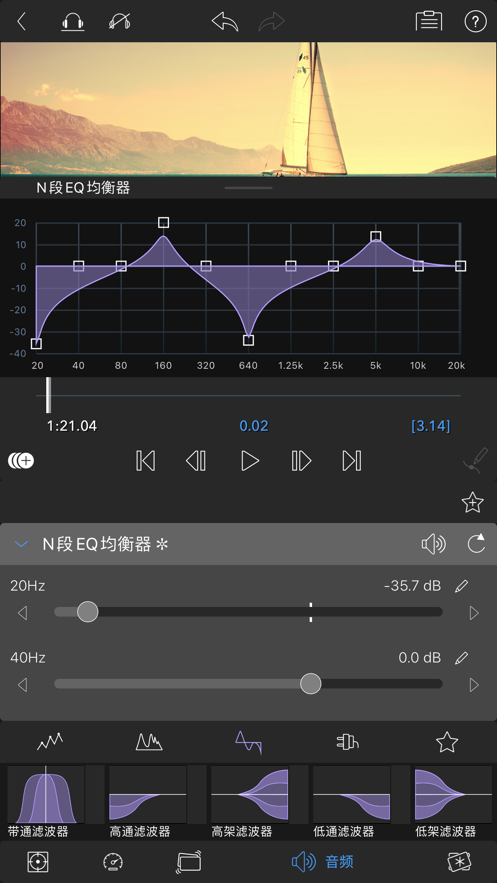Open the EQ filter curve category
497x883 pixels.
248,742
